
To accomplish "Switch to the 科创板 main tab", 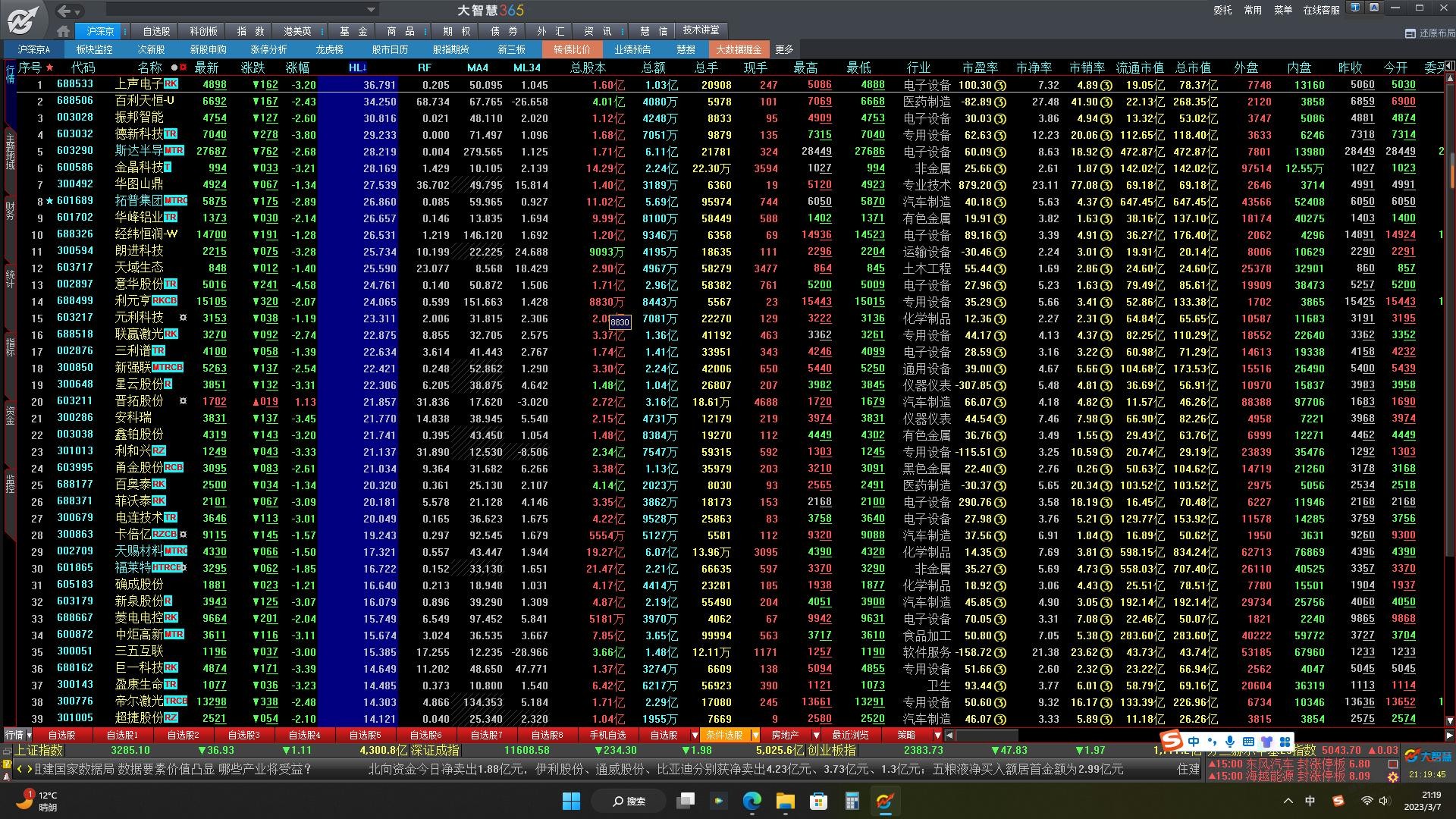I will click(203, 31).
